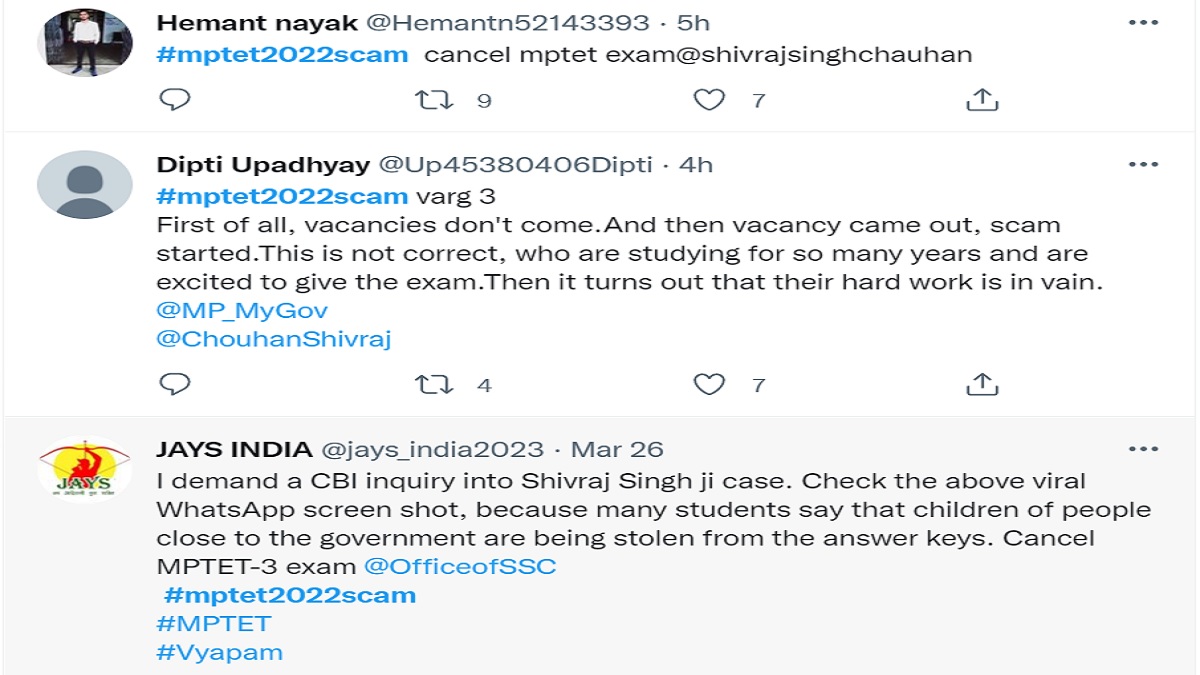1200x675 pixels.
Task: View Hemant nayak's profile picture
Action: [x=85, y=42]
